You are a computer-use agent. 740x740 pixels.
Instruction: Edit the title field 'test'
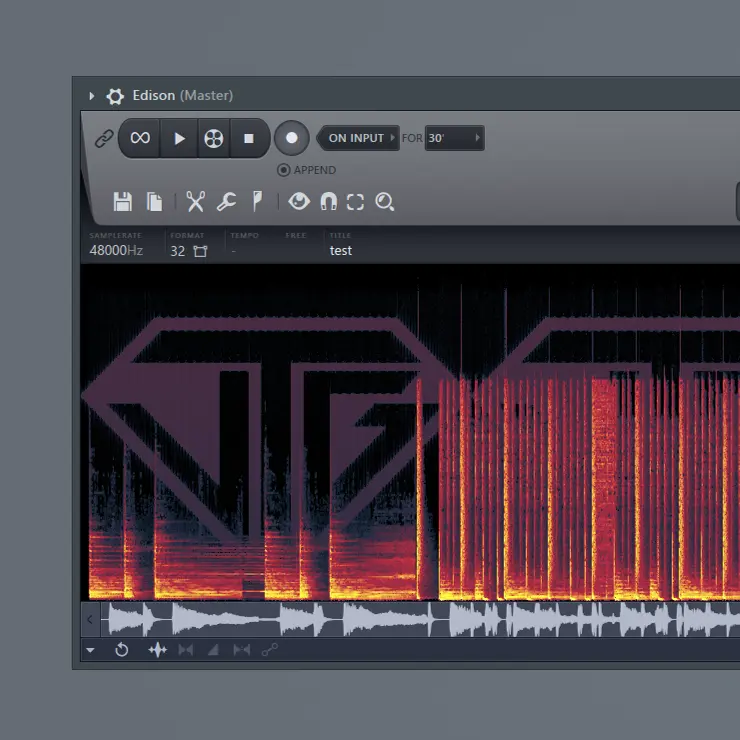pyautogui.click(x=341, y=251)
